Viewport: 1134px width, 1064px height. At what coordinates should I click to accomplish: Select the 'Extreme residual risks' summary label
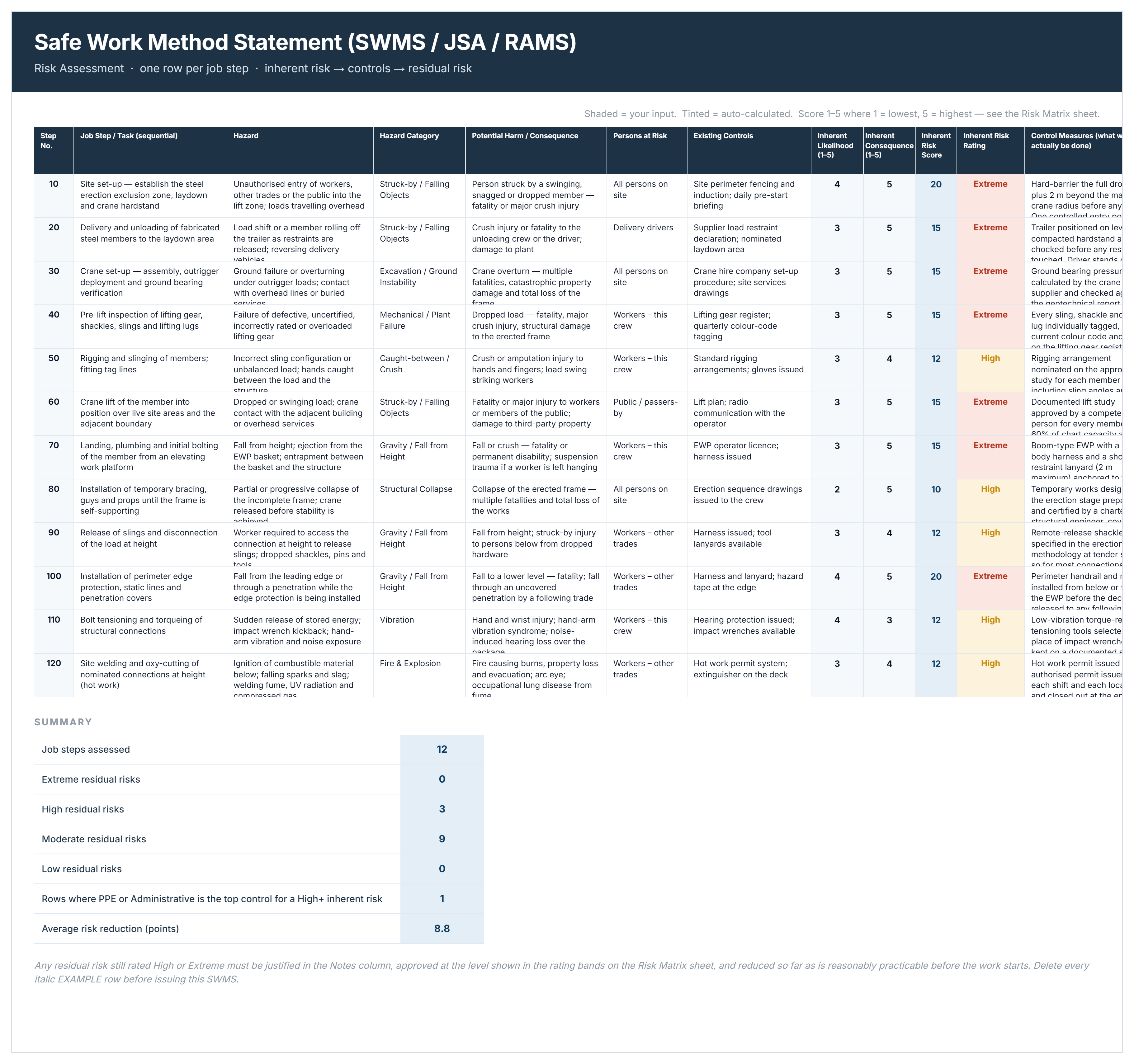click(x=91, y=779)
